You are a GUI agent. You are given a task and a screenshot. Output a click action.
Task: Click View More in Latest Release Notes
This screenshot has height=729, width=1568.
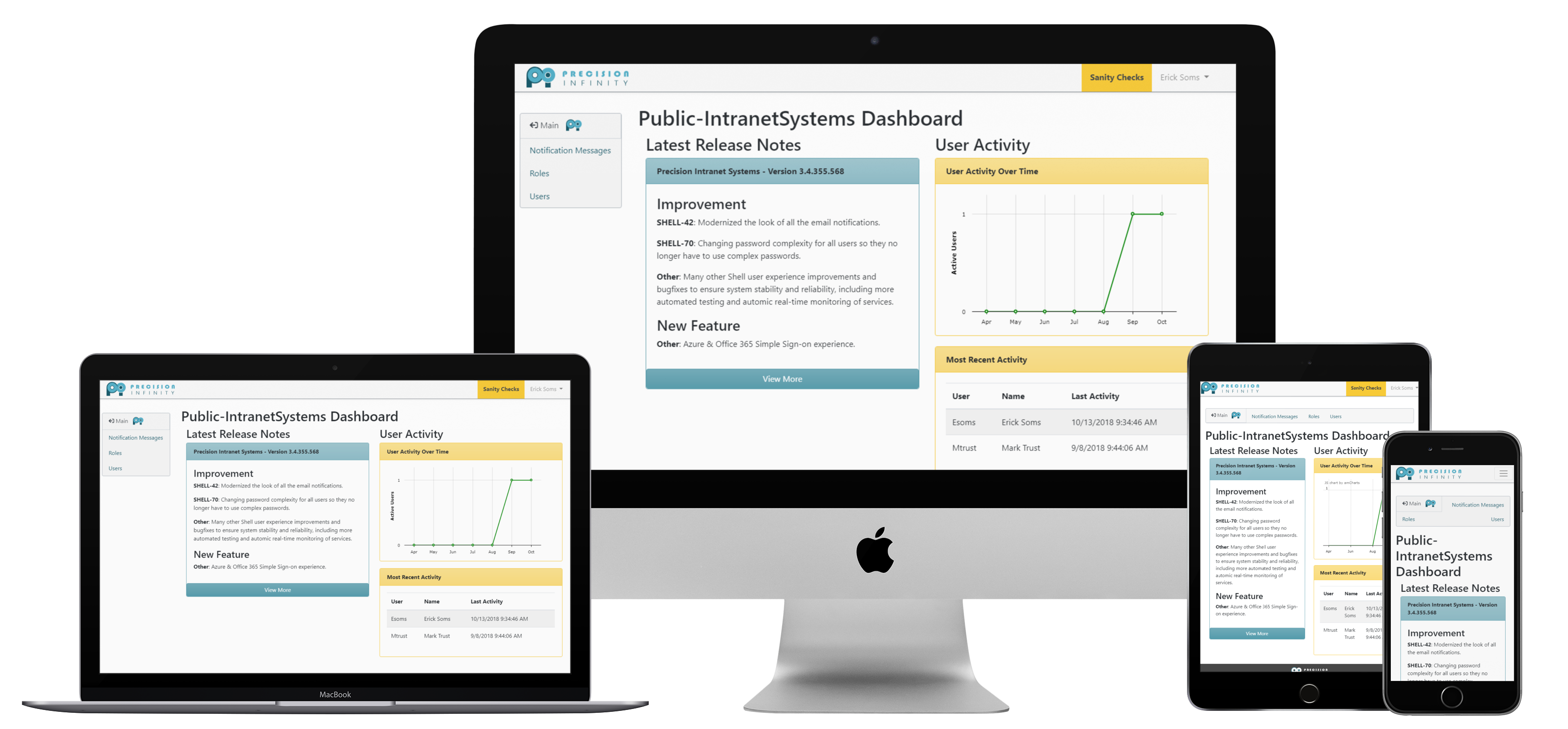[x=782, y=378]
